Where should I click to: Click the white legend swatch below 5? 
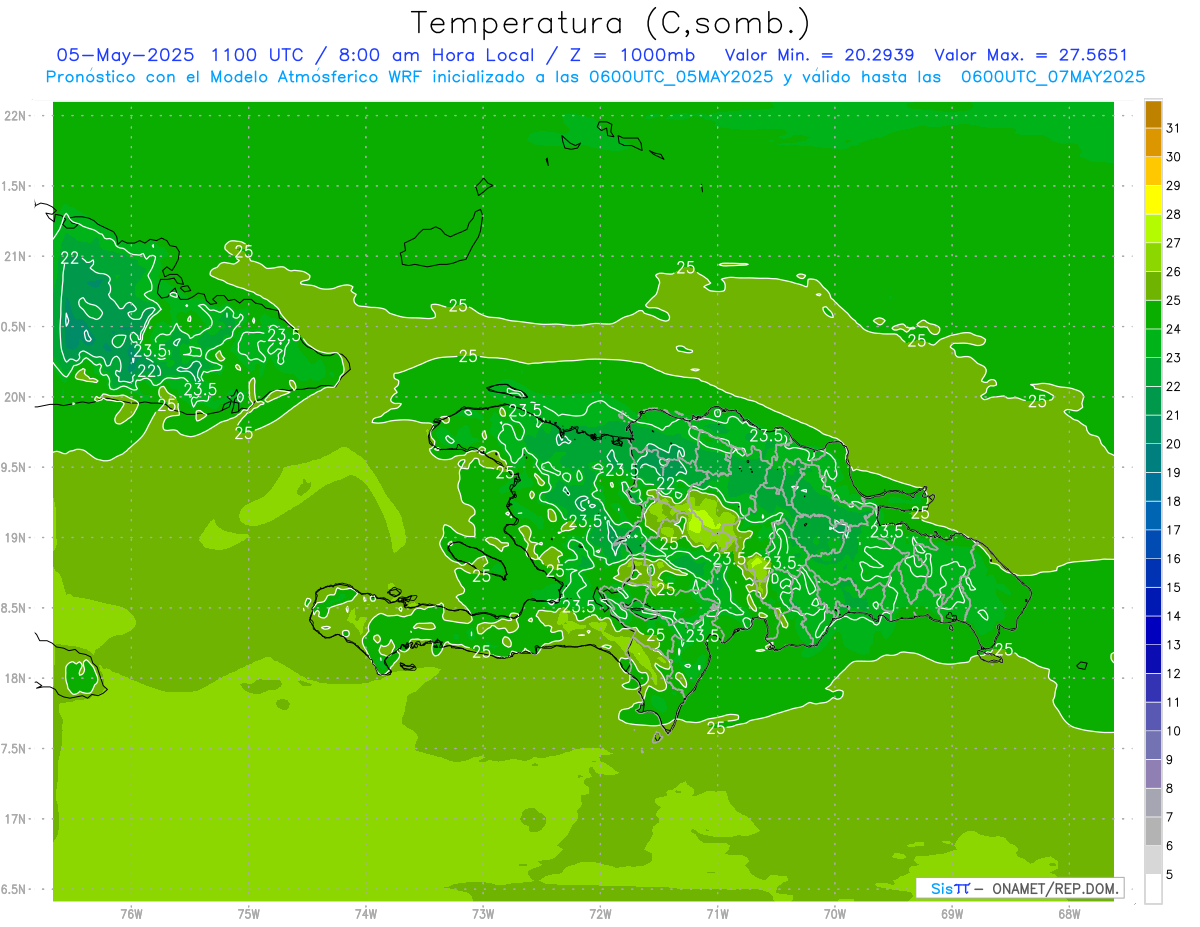pos(1153,889)
